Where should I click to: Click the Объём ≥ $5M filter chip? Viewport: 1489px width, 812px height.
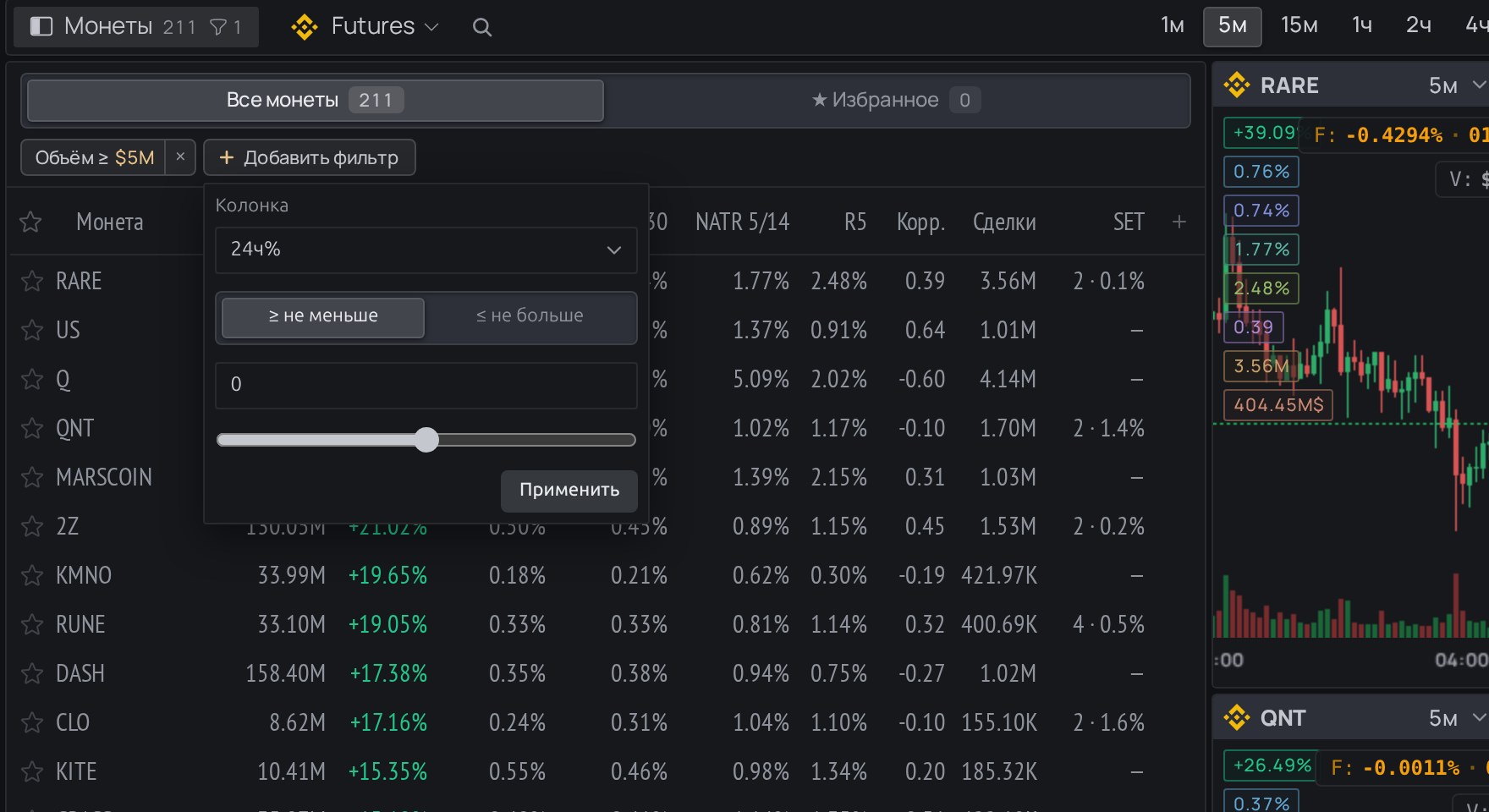(x=94, y=157)
